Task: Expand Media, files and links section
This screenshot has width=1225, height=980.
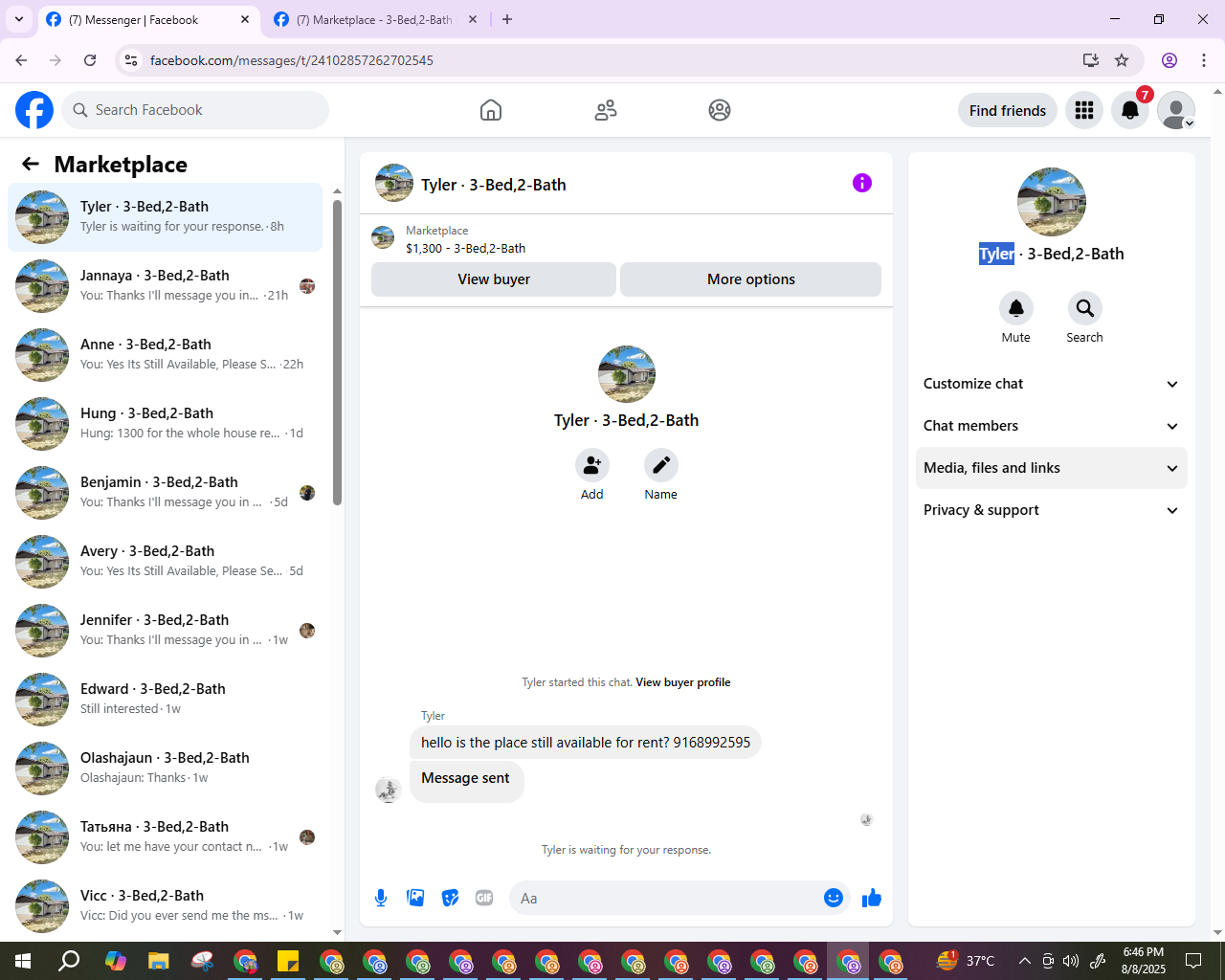Action: (1052, 468)
